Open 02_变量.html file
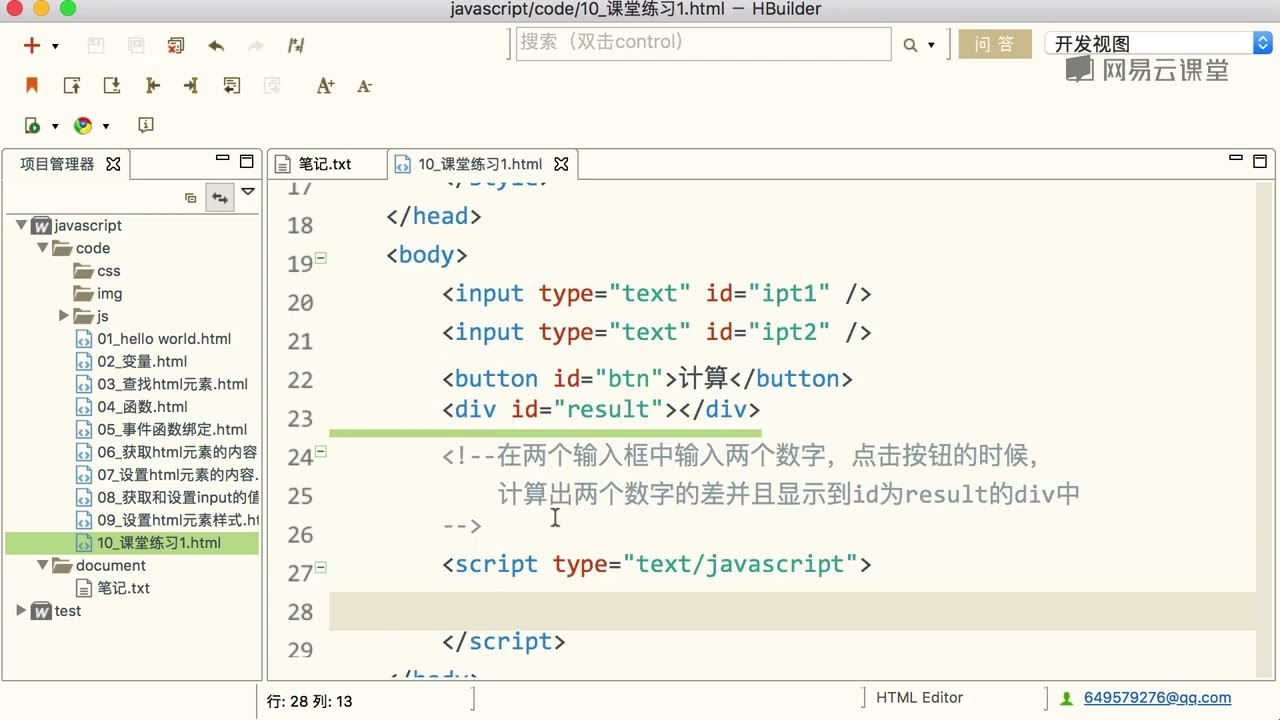This screenshot has height=720, width=1280. click(132, 362)
